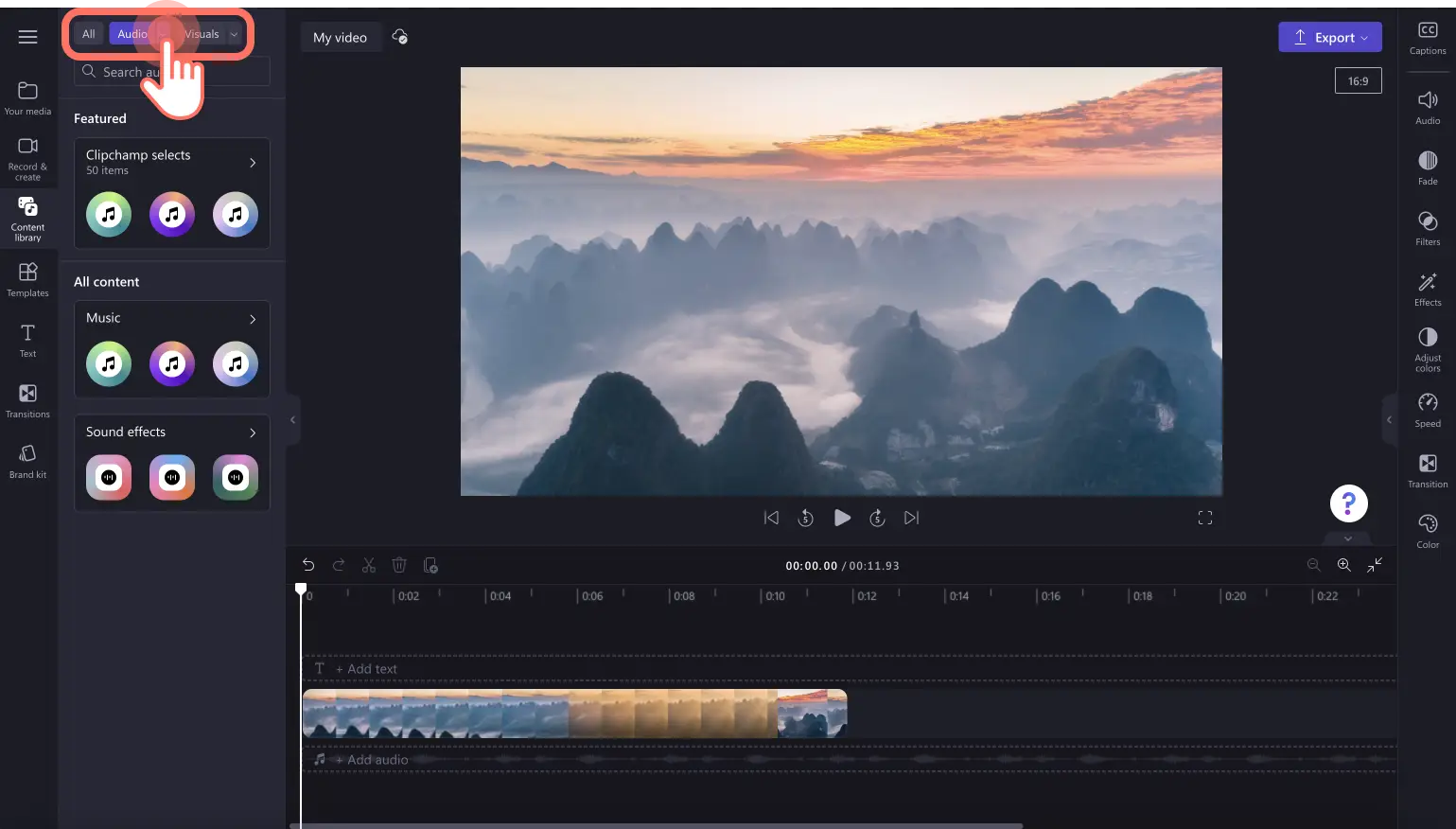Open the Effects wand tool

(x=1428, y=288)
